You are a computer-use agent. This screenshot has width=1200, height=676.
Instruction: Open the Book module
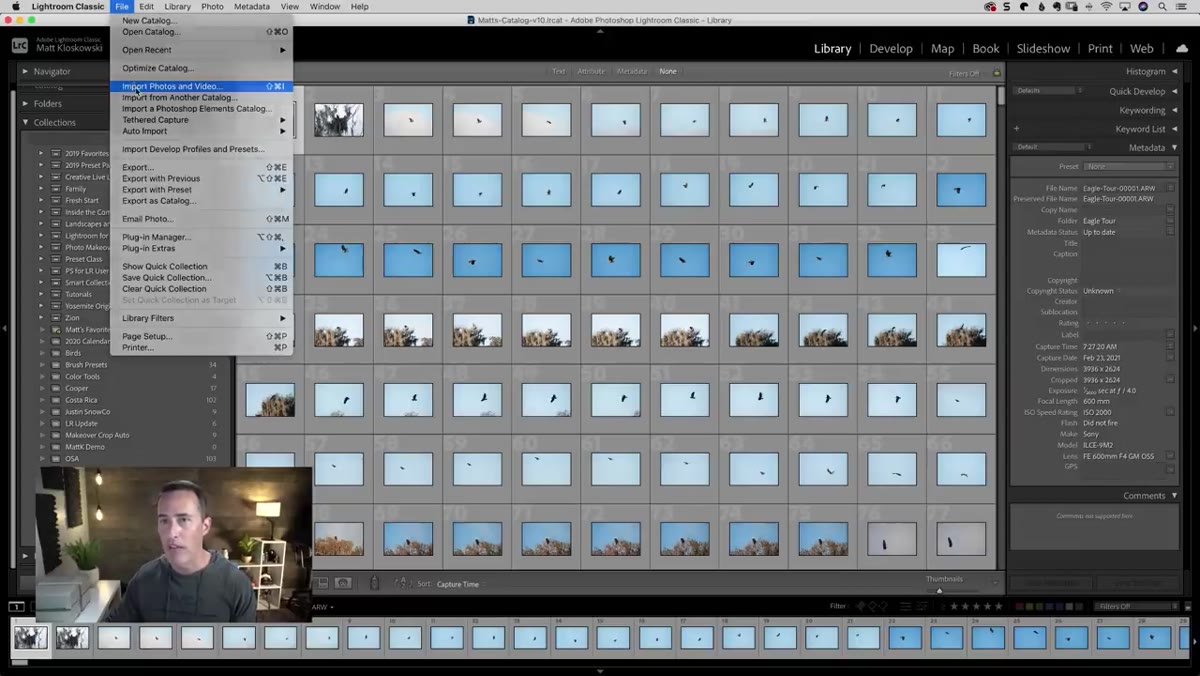pyautogui.click(x=985, y=48)
